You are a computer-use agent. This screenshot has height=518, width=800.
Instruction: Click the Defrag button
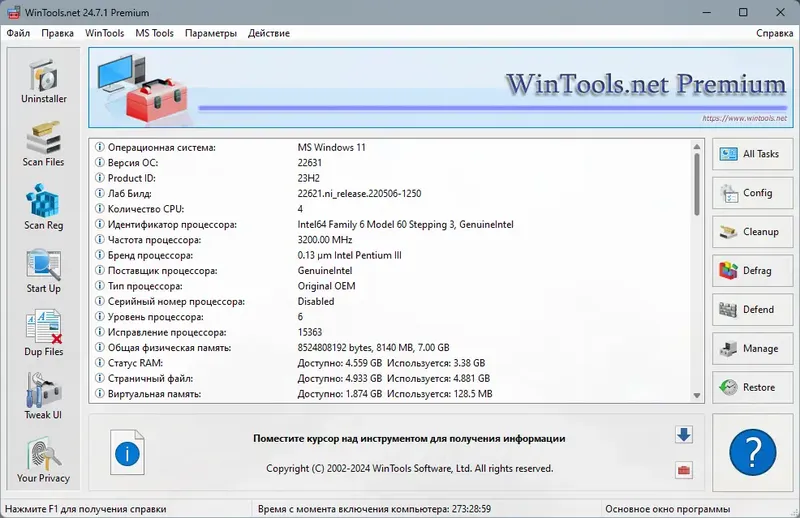pos(753,270)
